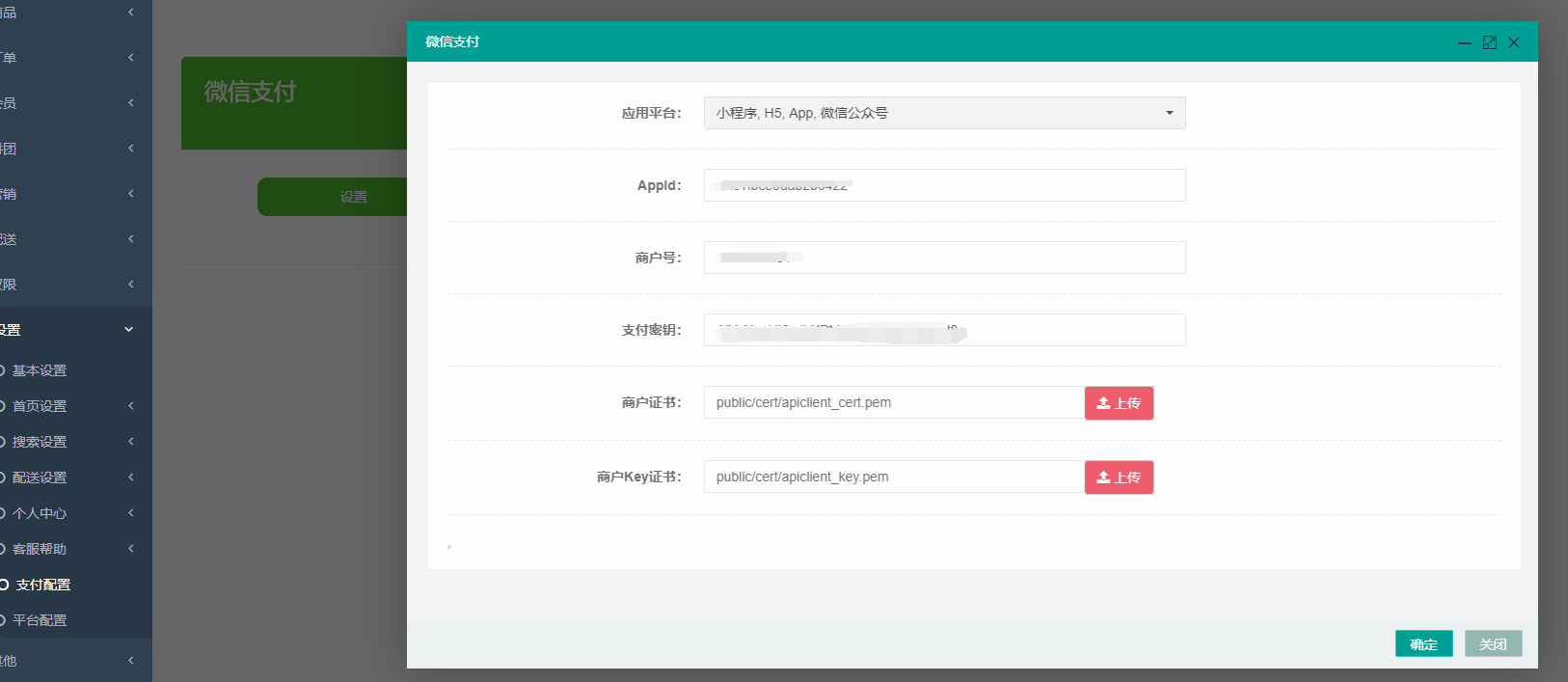
Task: Expand the sidebar section ending 送
Action: point(131,239)
